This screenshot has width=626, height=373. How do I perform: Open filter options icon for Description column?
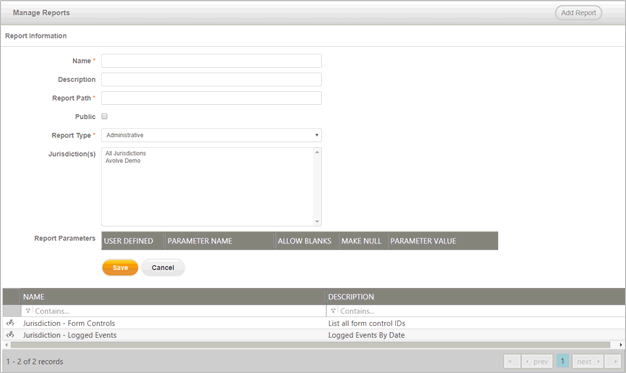coord(333,311)
